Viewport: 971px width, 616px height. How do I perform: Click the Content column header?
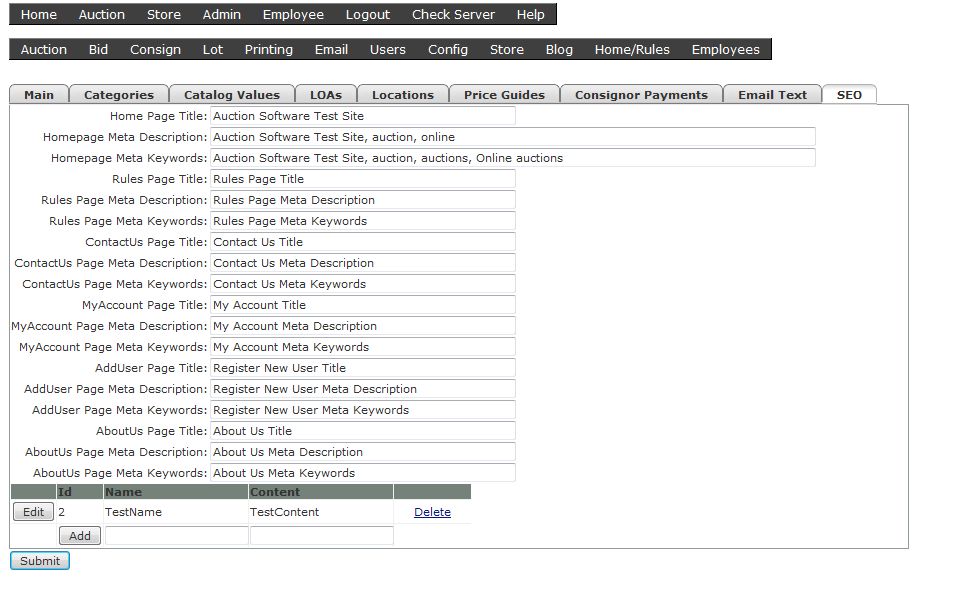tap(321, 492)
